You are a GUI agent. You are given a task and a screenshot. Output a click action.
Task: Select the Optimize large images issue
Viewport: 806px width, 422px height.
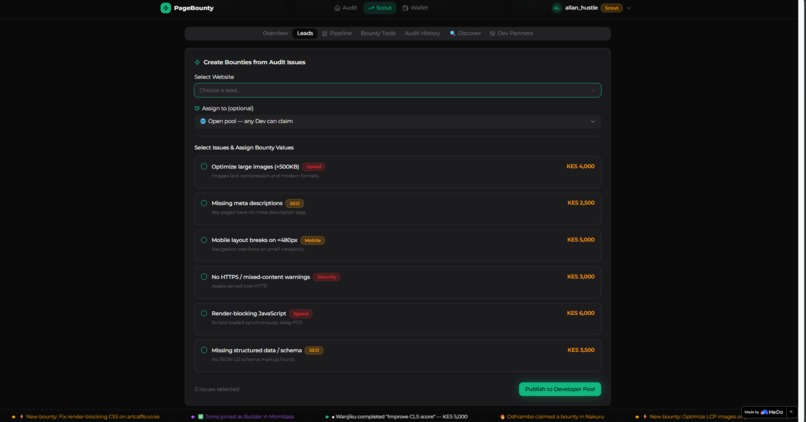click(x=204, y=167)
